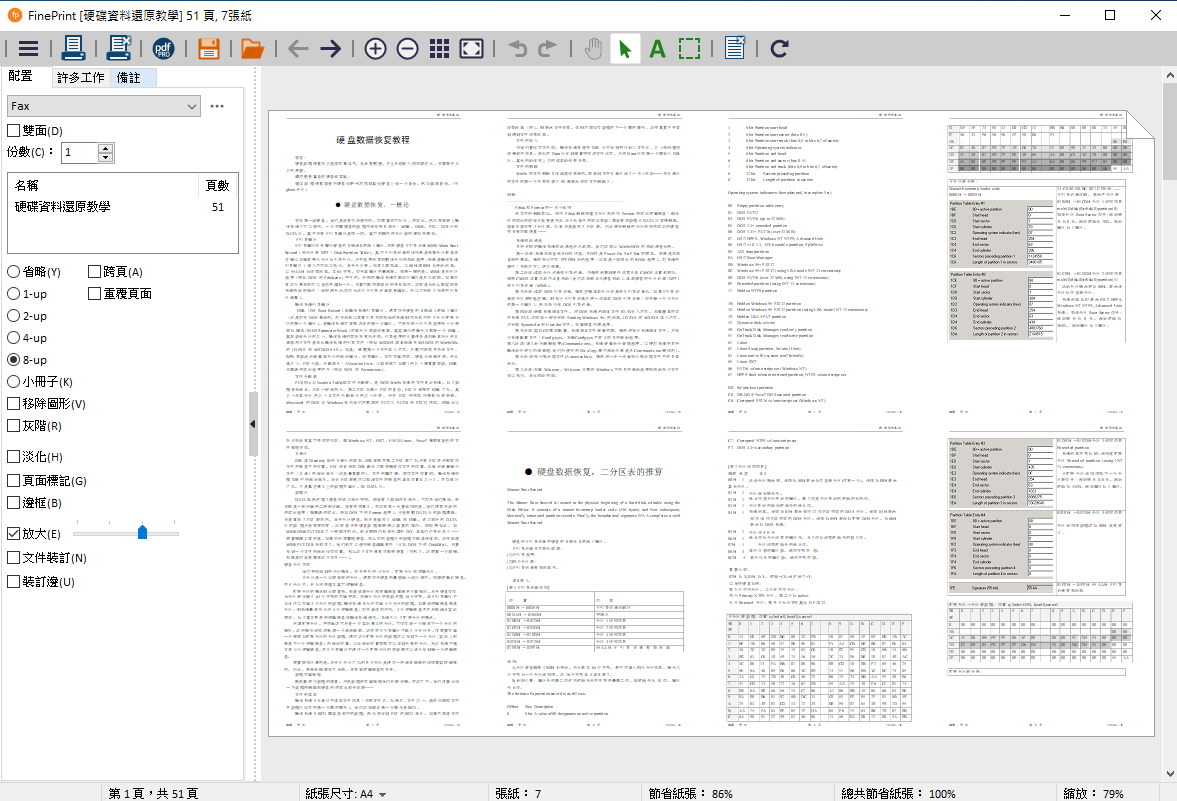Enable 邊框(B) borders checkbox

coord(13,503)
